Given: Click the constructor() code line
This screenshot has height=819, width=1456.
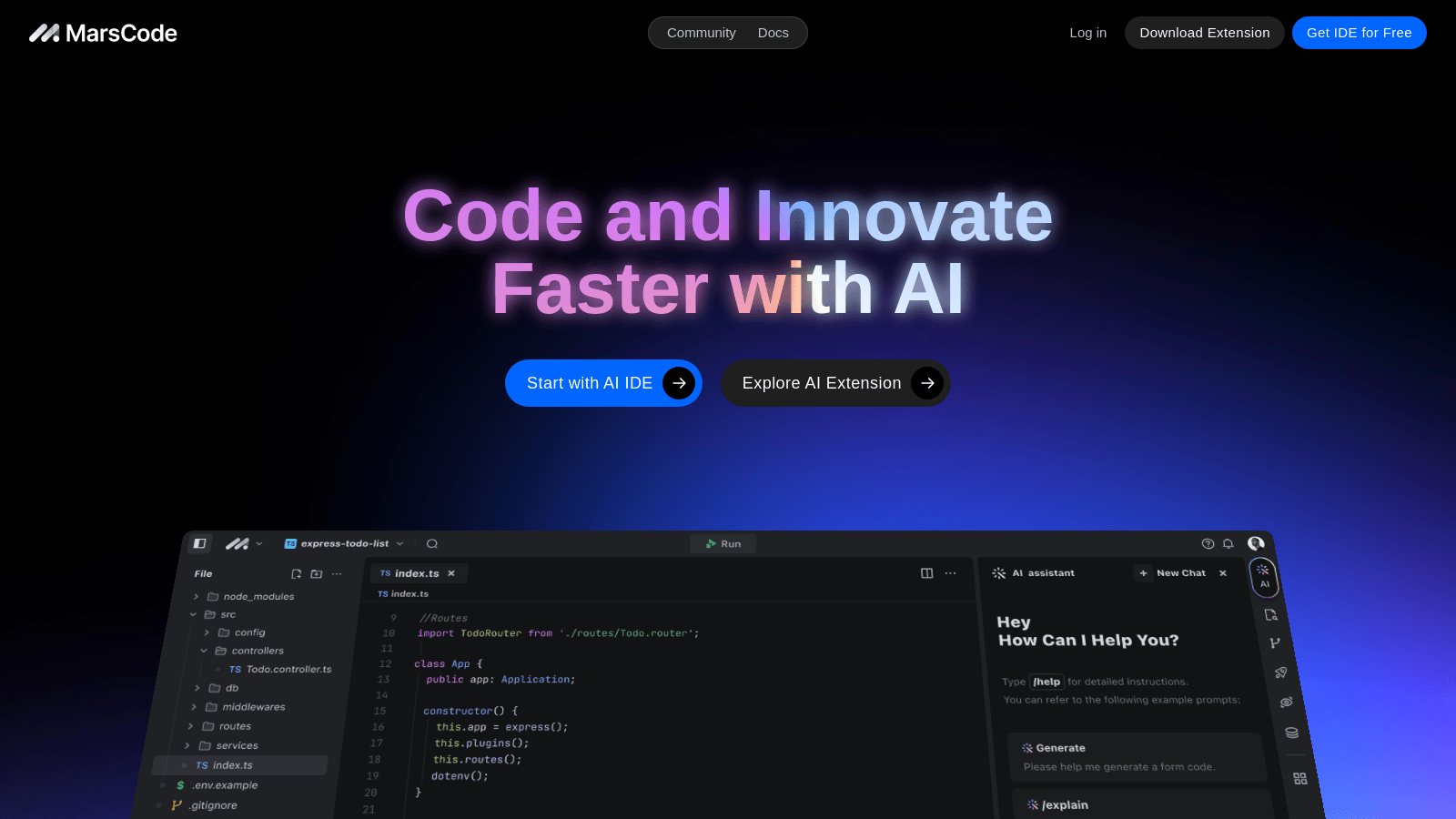Looking at the screenshot, I should click(x=470, y=711).
